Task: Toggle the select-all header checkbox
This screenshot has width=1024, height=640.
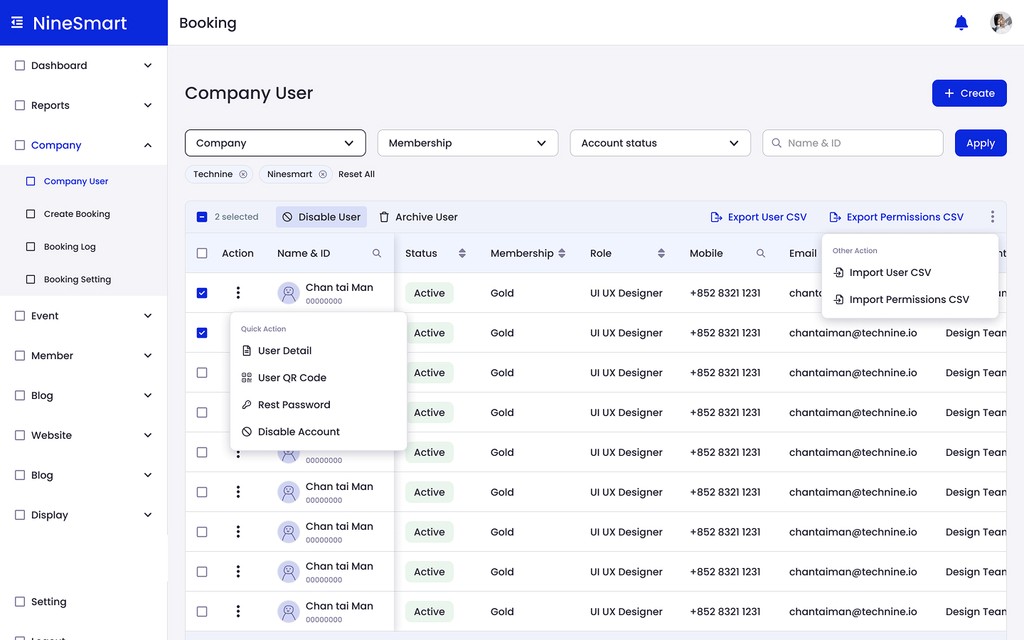Action: tap(202, 254)
